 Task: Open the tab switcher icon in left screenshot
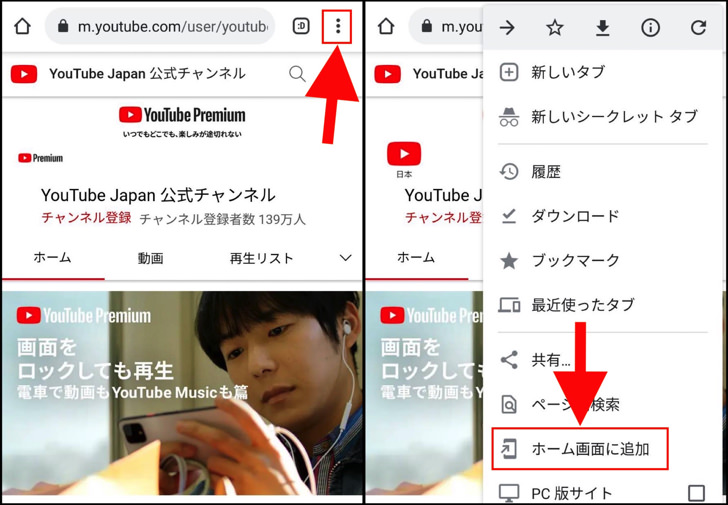(x=301, y=26)
